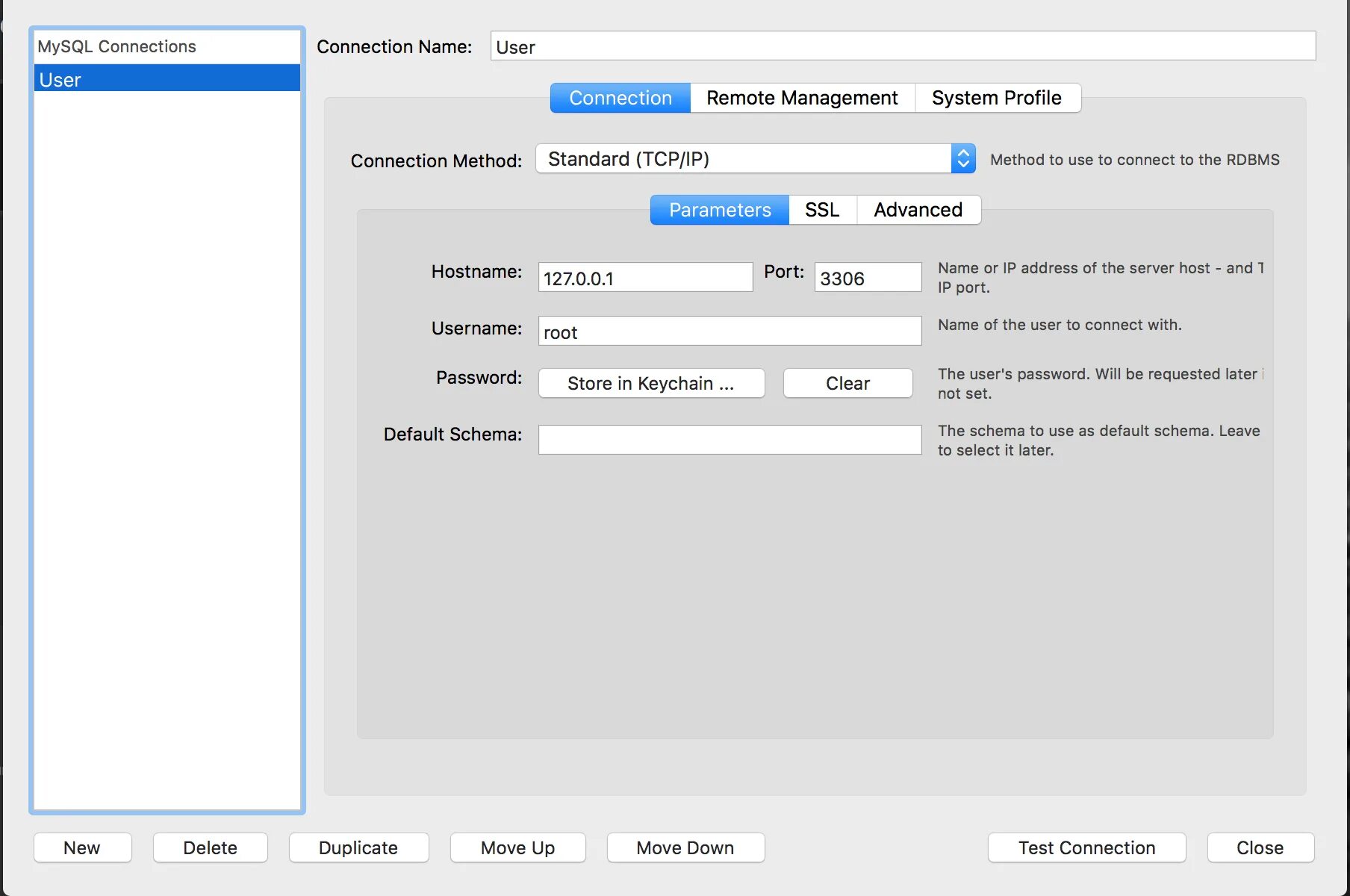Click the Username field containing root

coord(730,332)
